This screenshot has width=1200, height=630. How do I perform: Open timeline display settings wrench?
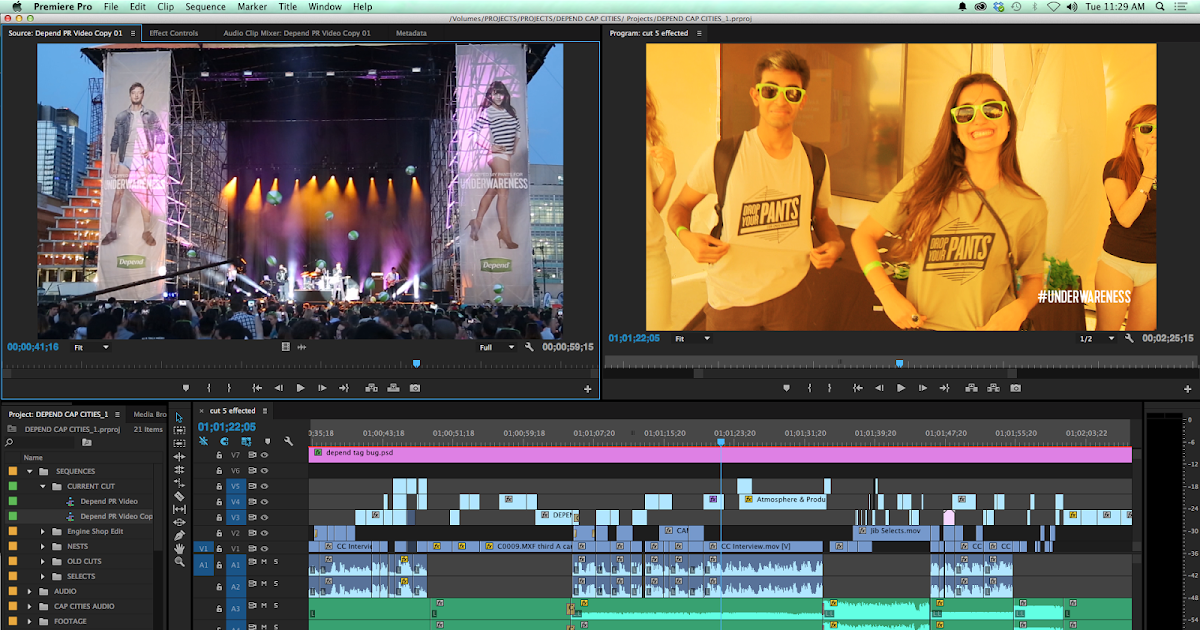point(288,441)
